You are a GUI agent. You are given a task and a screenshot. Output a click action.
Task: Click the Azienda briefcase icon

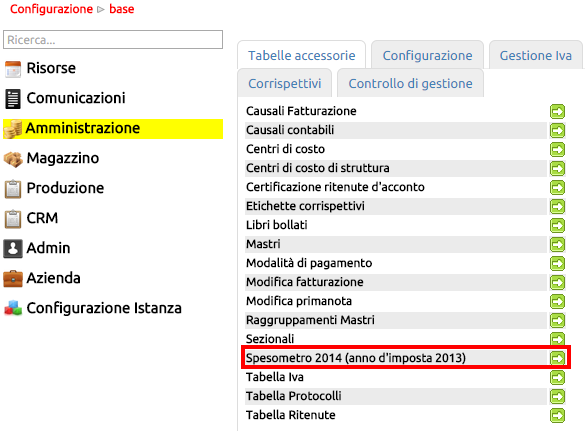[x=13, y=279]
